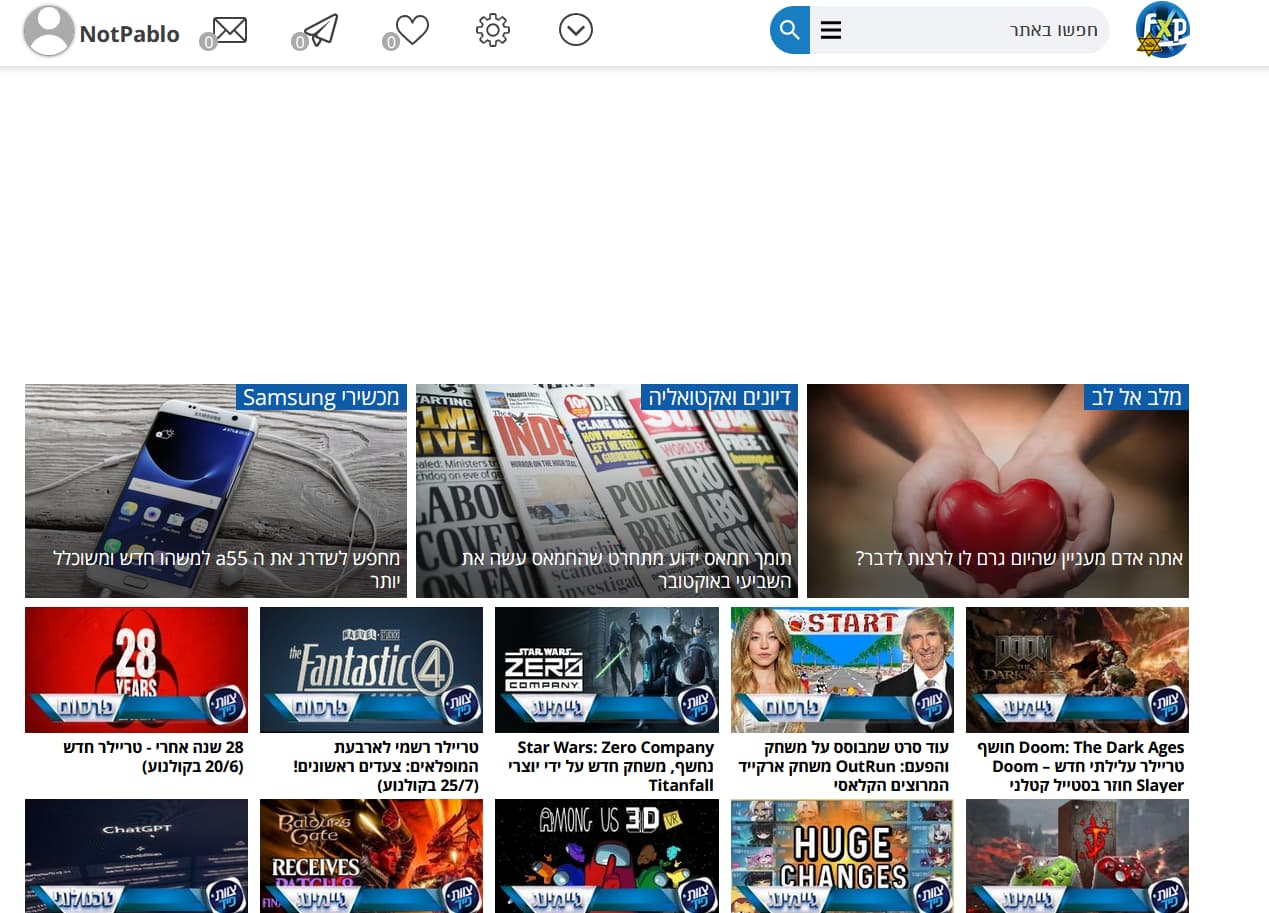Open the מכשירי Samsung category tile

(x=216, y=491)
